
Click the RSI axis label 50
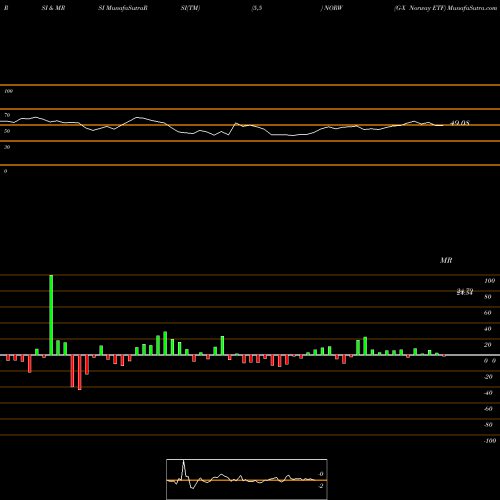(x=7, y=131)
